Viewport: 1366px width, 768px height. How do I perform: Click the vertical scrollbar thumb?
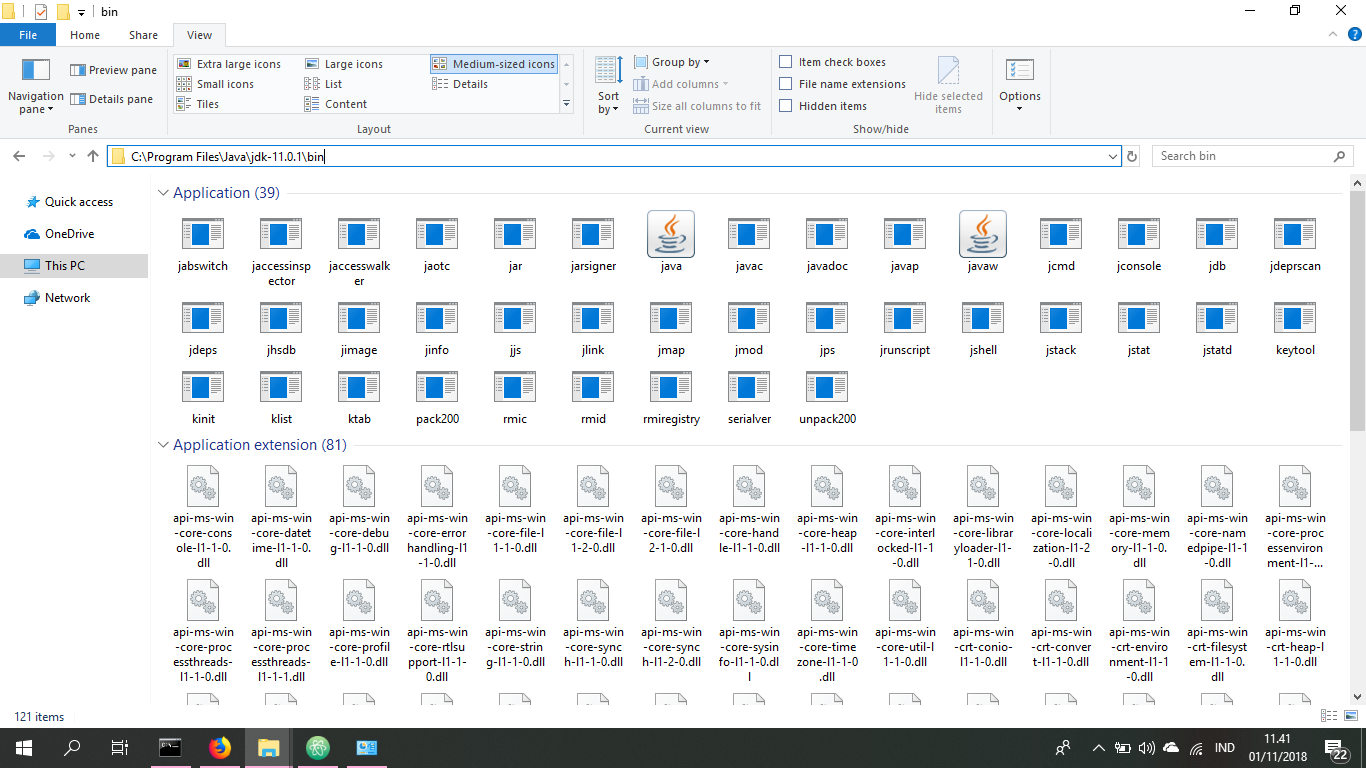click(x=1357, y=310)
